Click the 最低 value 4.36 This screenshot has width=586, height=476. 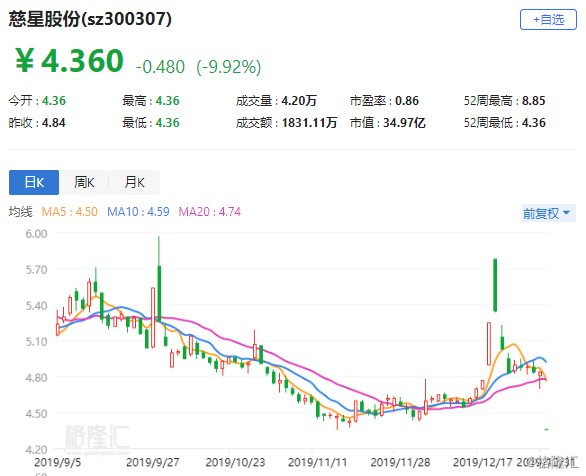(167, 123)
